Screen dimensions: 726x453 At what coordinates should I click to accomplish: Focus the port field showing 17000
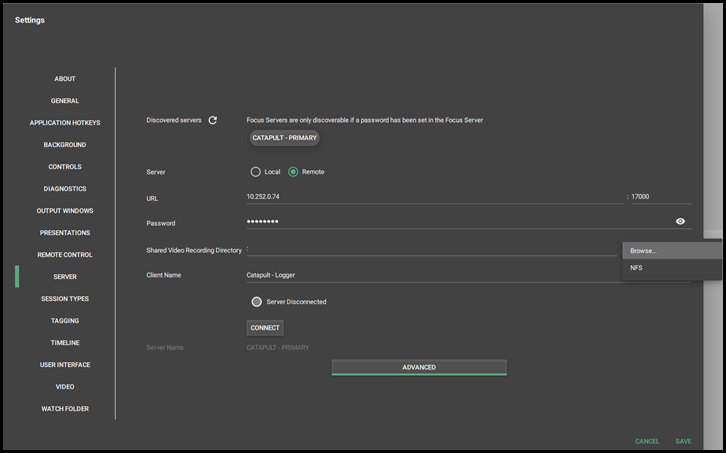pos(661,197)
